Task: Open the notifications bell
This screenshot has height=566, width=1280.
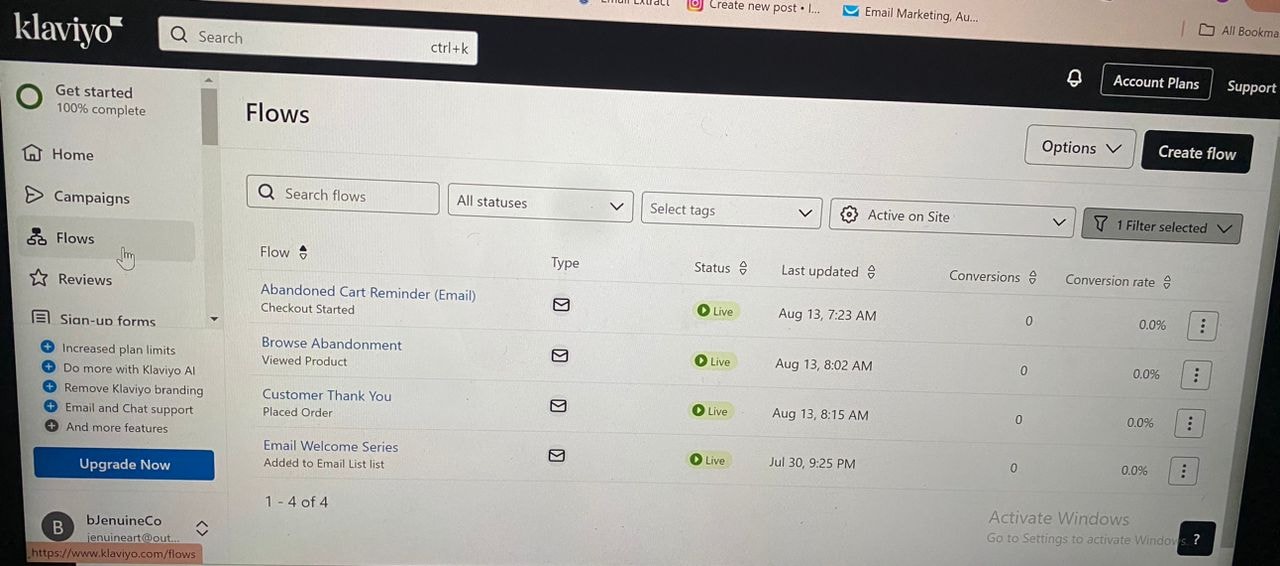Action: pos(1075,78)
